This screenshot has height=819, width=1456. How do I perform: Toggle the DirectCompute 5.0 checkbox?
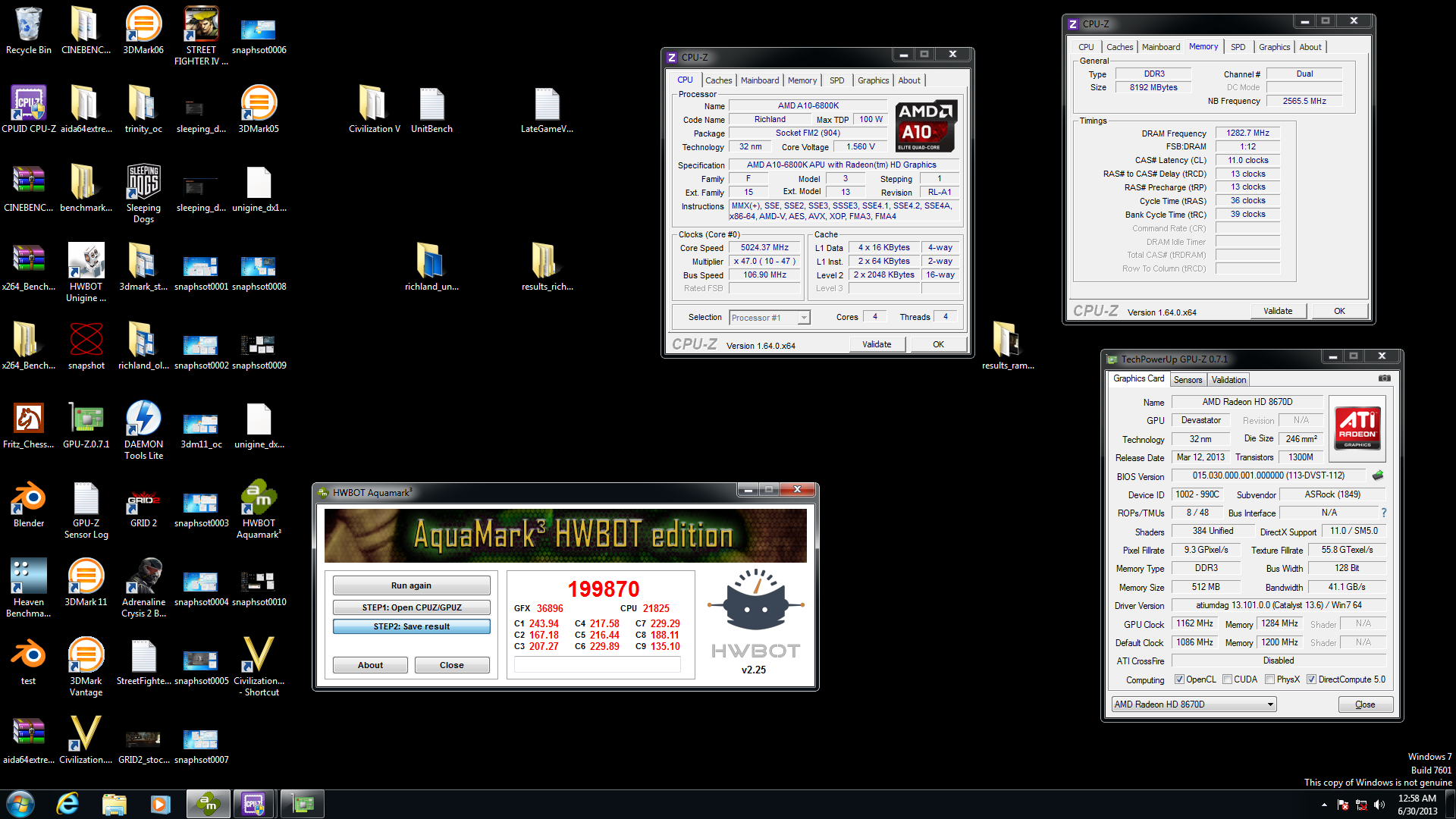click(x=1311, y=679)
